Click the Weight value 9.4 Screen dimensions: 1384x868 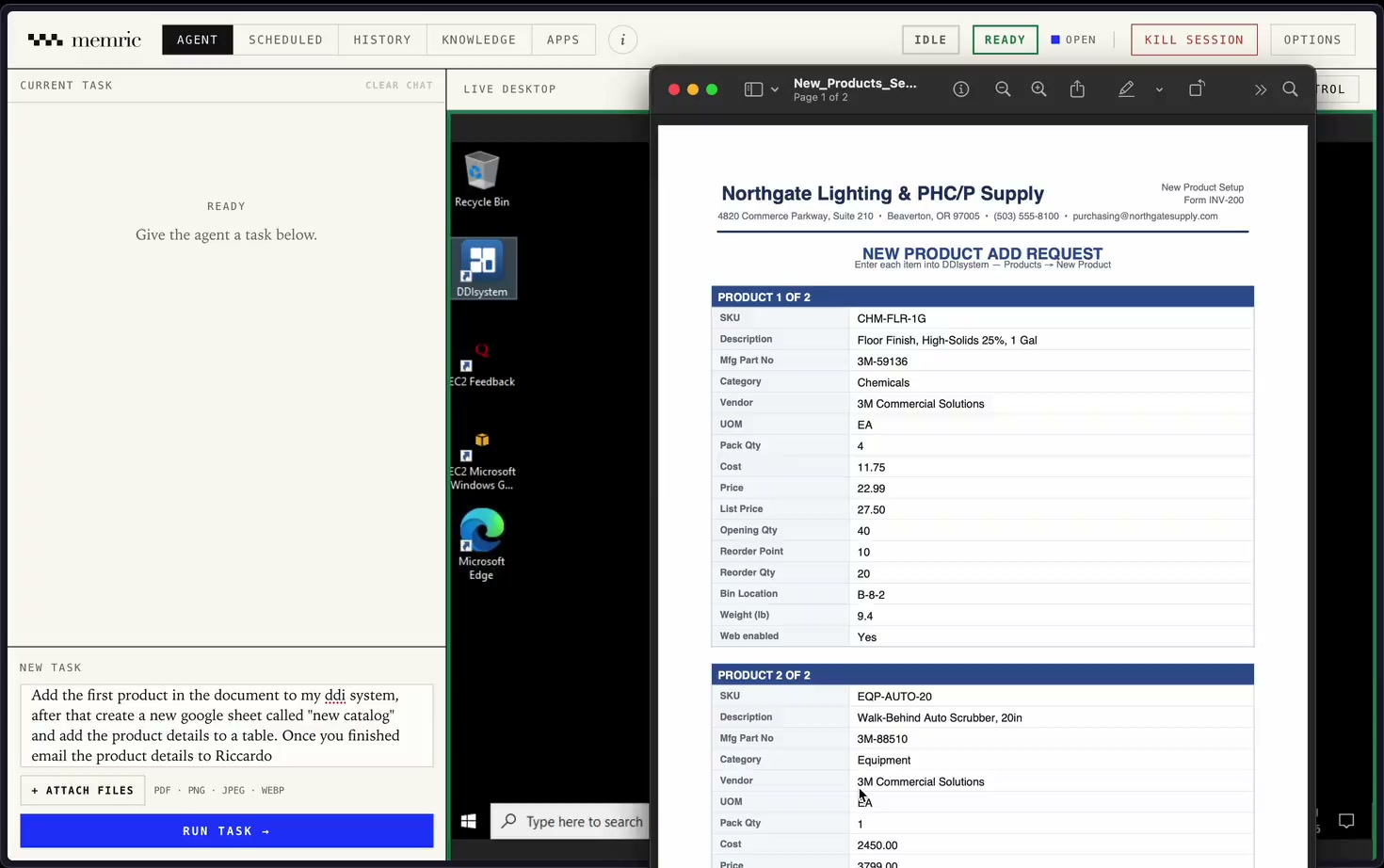(x=865, y=616)
